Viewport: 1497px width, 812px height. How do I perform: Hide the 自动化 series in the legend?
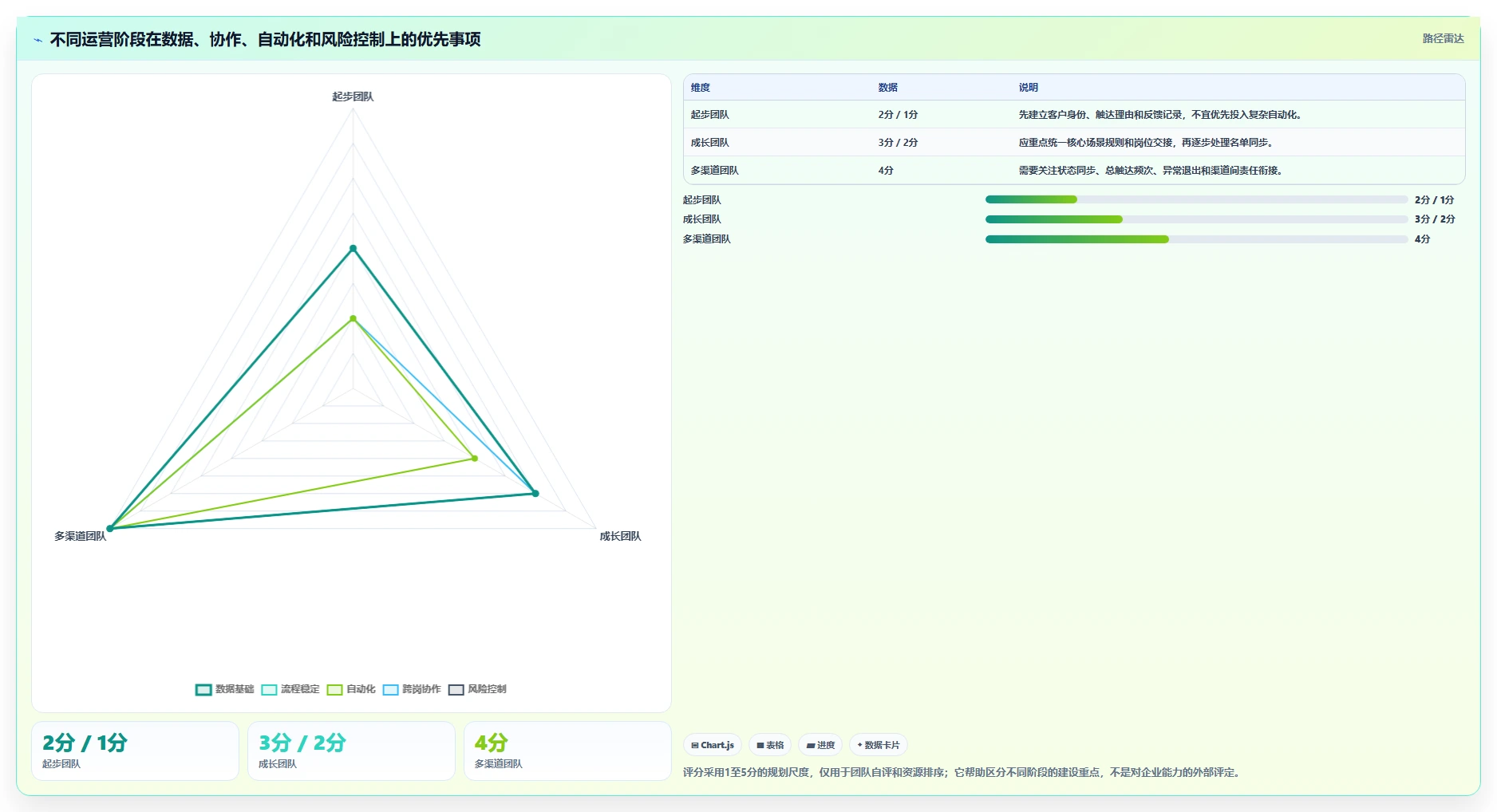(x=351, y=689)
